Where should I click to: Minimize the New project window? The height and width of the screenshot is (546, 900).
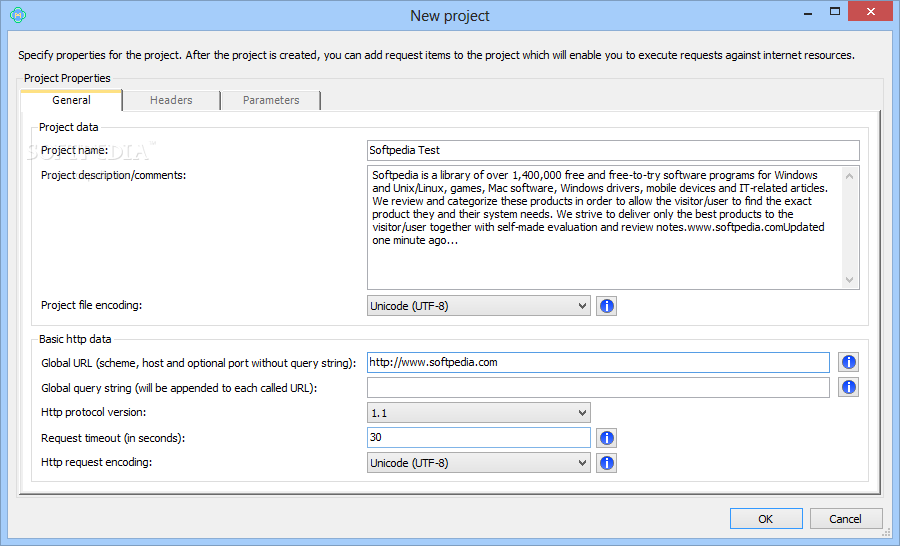pos(808,12)
